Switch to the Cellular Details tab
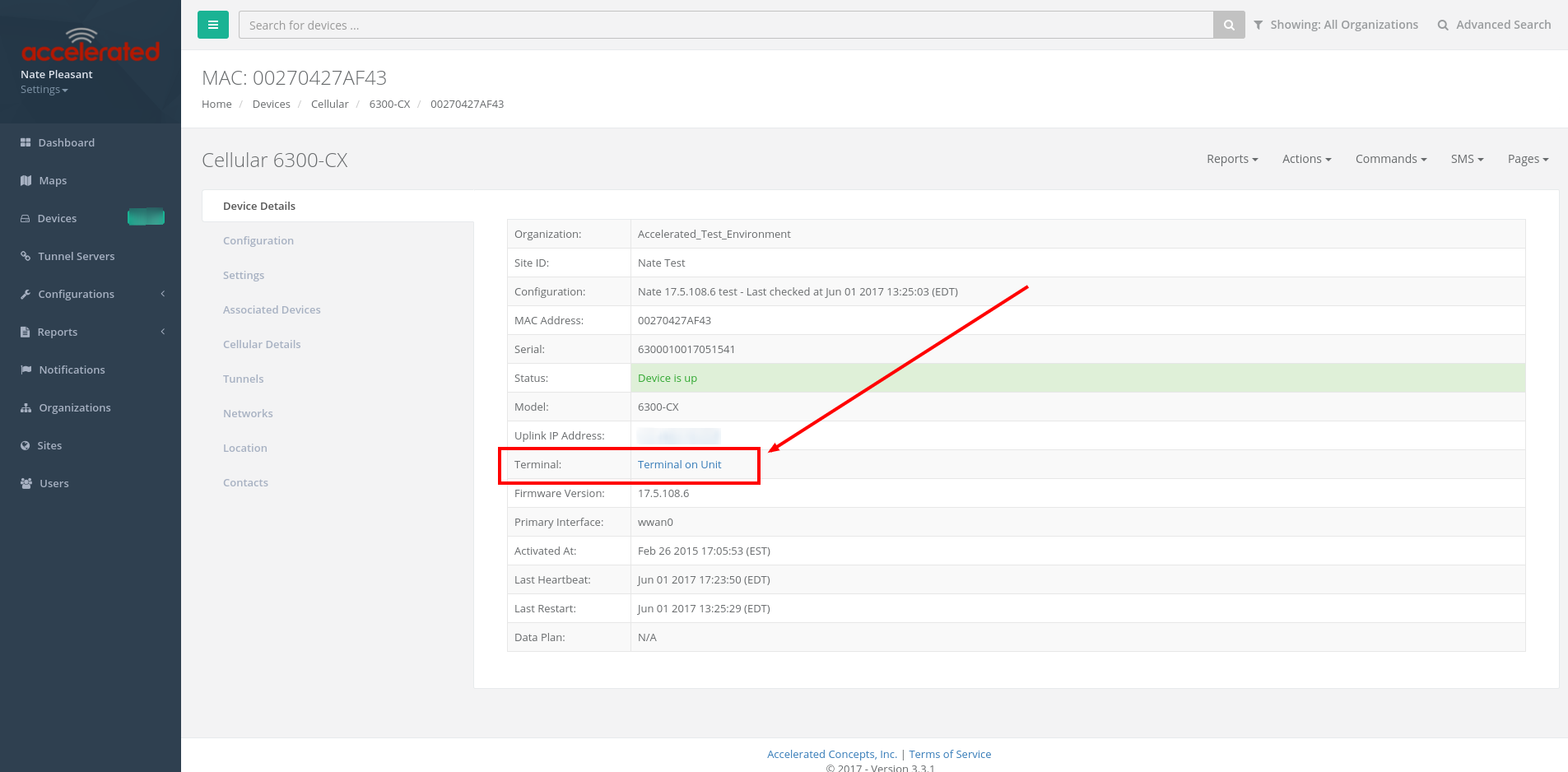The height and width of the screenshot is (772, 1568). (262, 344)
